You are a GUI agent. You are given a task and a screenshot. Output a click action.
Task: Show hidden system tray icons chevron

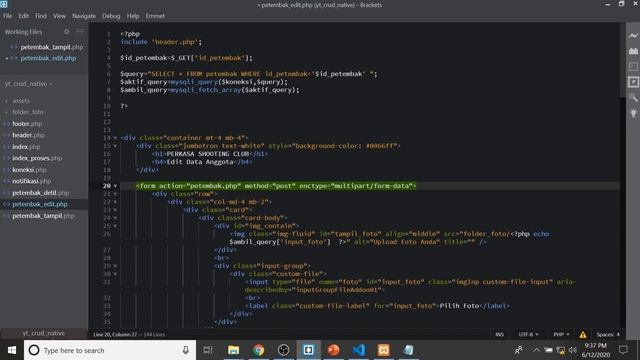pyautogui.click(x=536, y=350)
